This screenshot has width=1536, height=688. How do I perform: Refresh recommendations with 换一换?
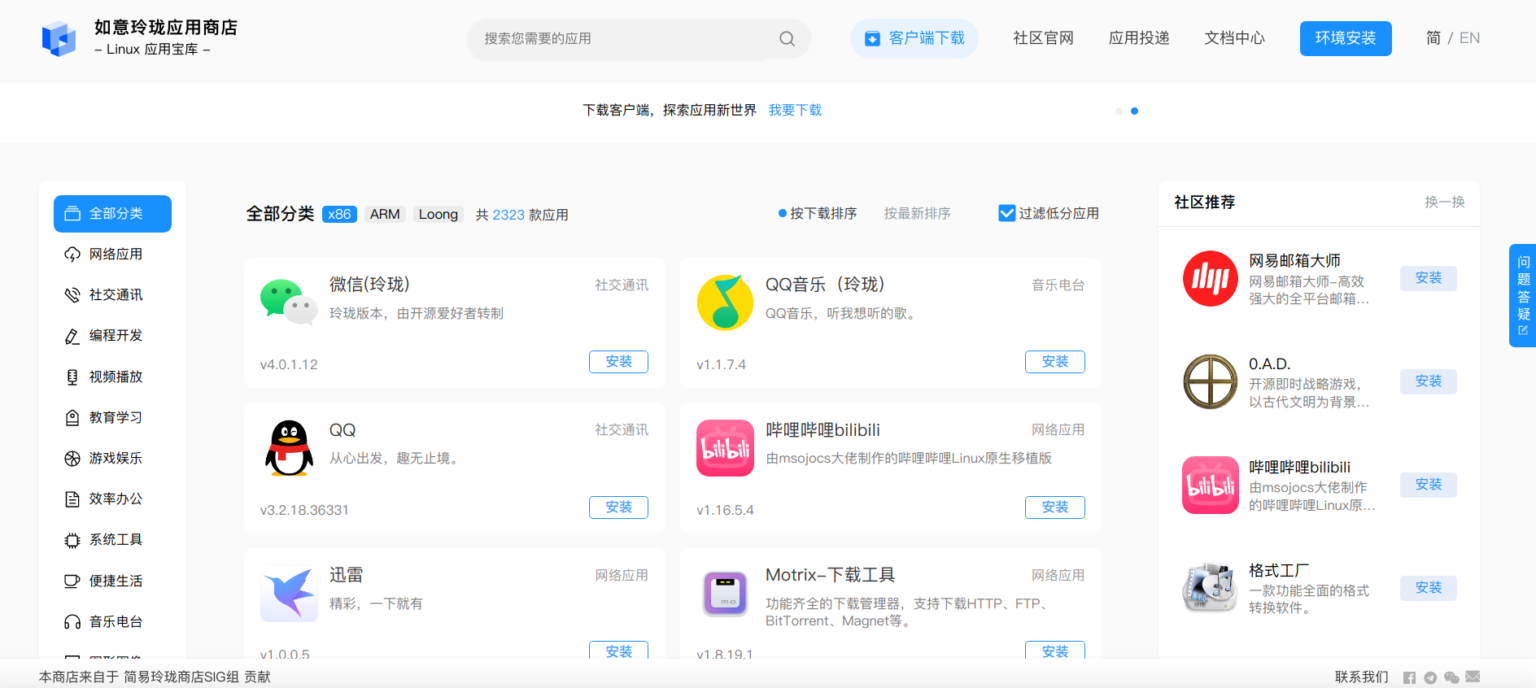click(1445, 202)
